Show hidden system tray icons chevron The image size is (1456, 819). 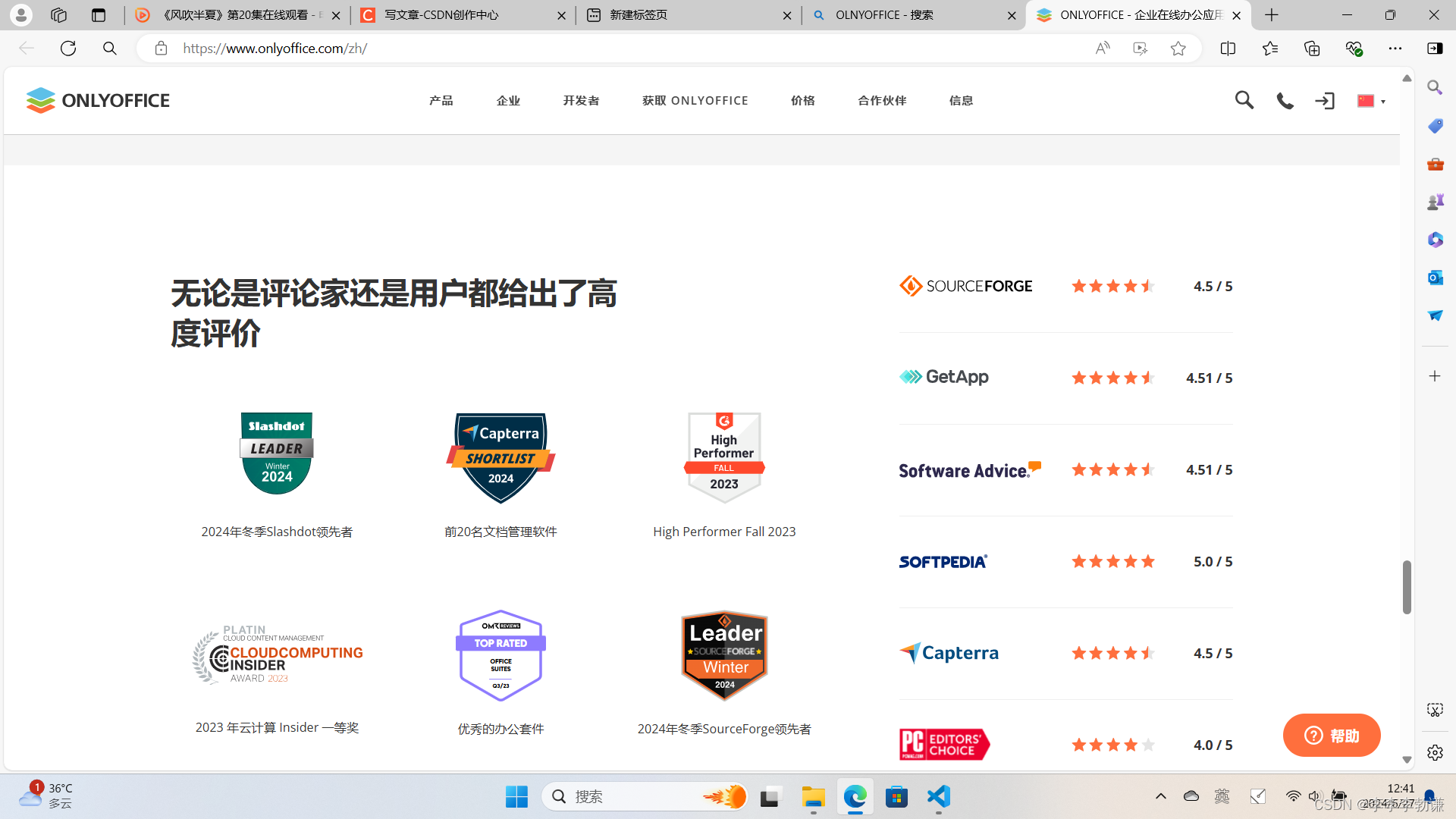[x=1160, y=796]
